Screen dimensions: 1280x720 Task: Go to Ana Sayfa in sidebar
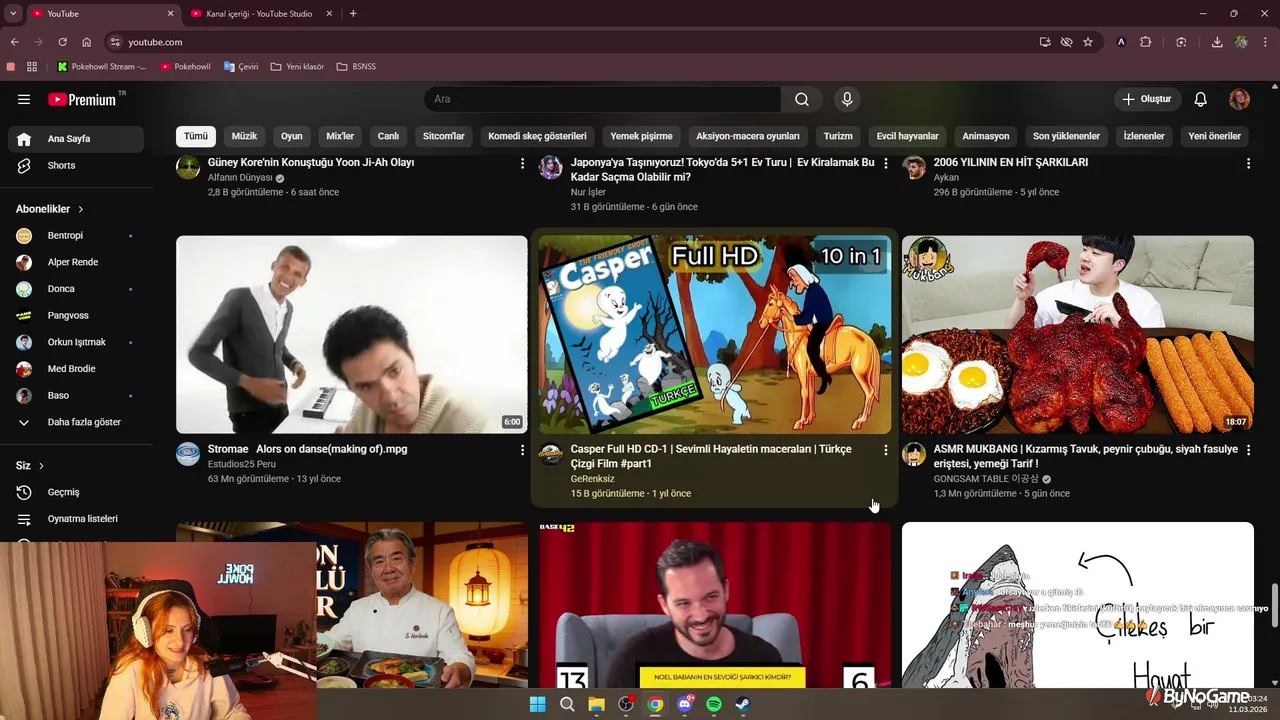(x=76, y=139)
